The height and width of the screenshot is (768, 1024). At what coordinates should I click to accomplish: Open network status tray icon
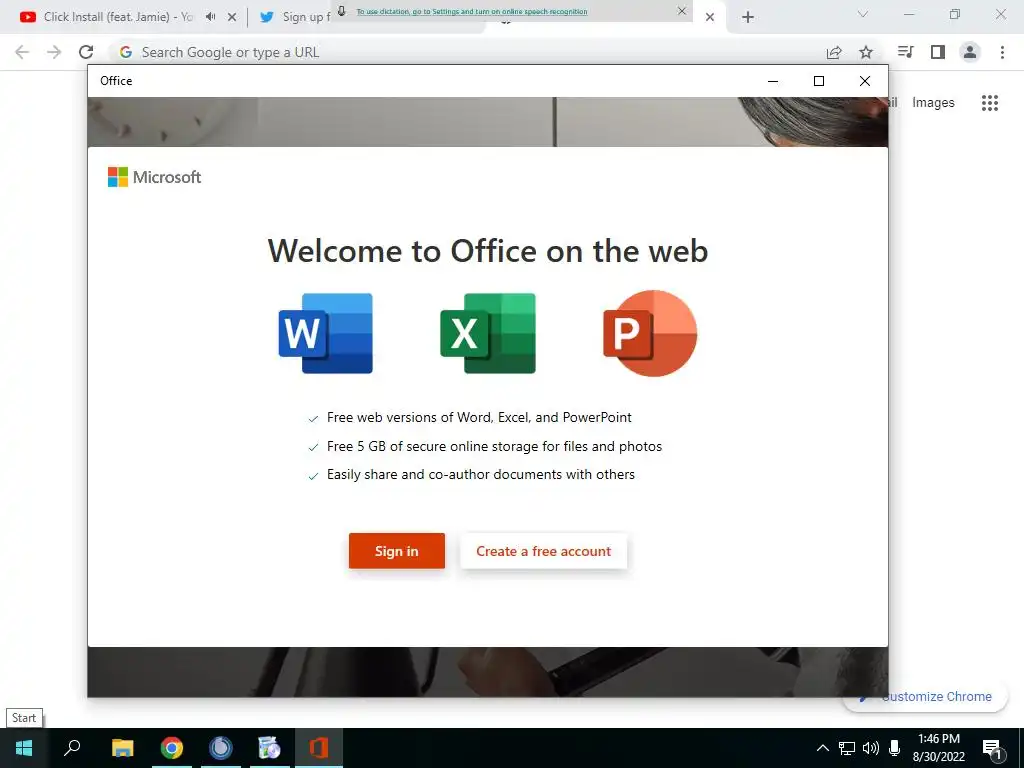[847, 748]
